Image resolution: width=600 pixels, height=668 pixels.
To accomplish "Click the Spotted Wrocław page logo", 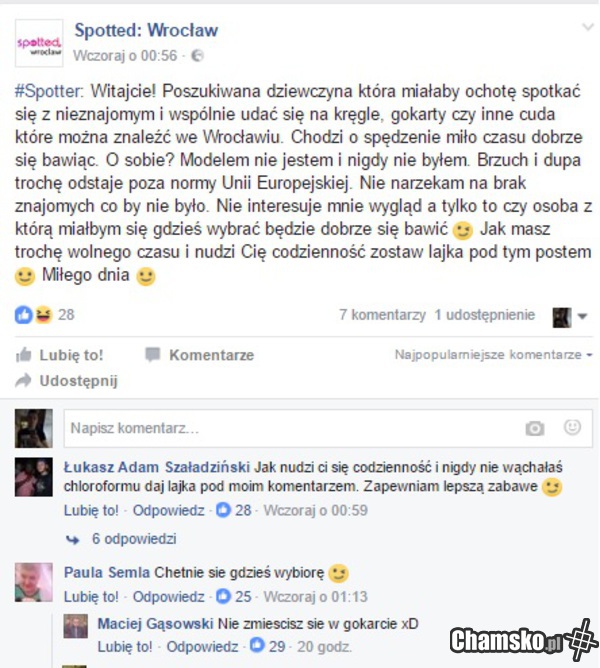I will [39, 43].
